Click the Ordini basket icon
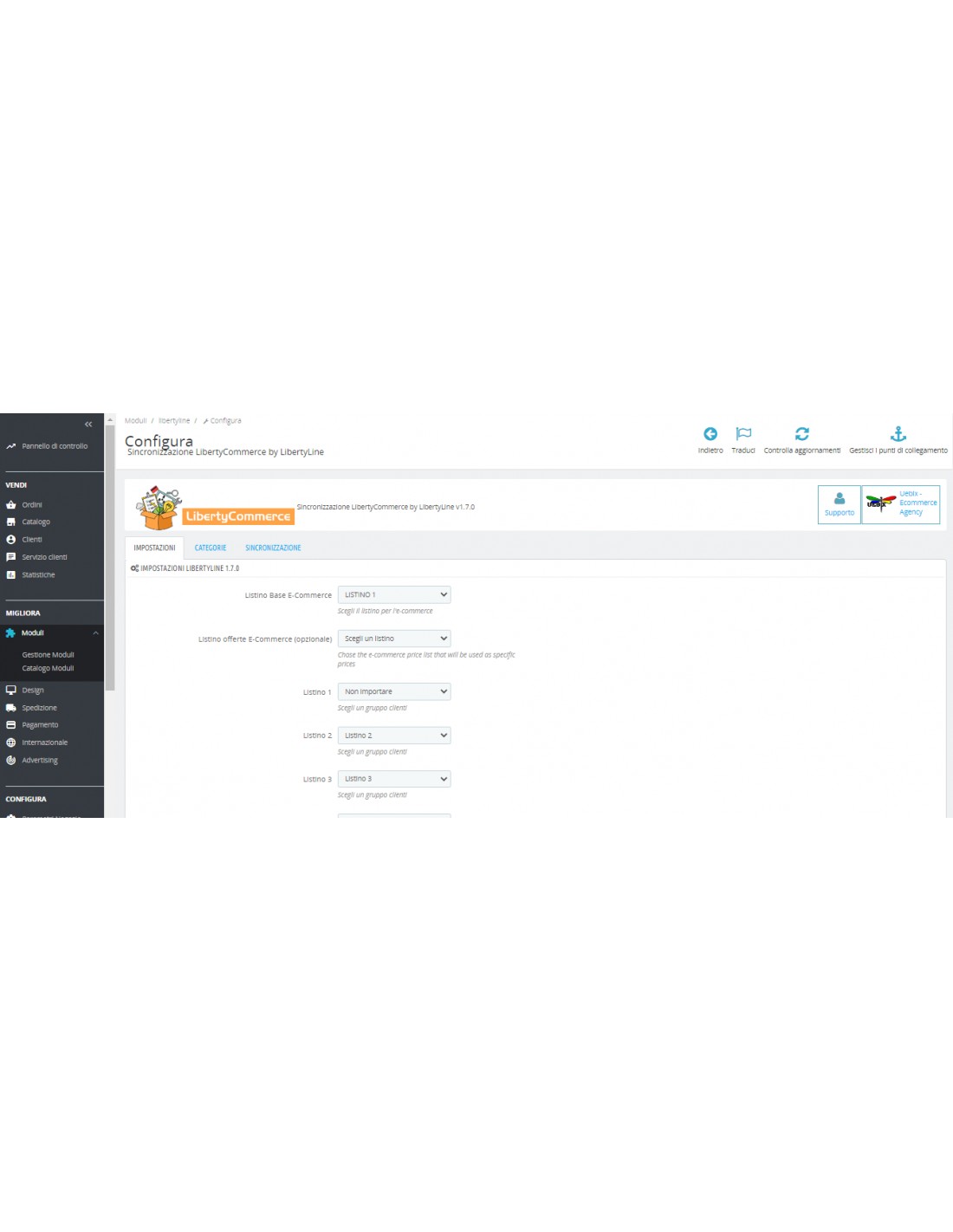The width and height of the screenshot is (953, 1232). click(x=10, y=505)
